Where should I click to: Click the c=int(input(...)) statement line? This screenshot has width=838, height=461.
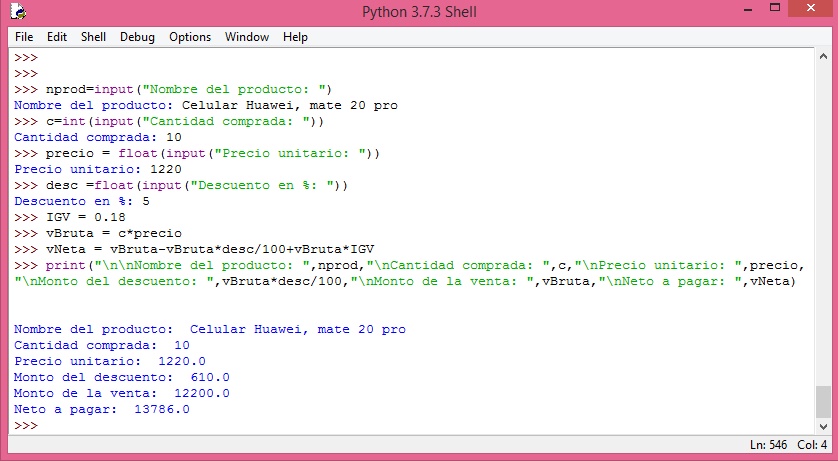pos(169,121)
